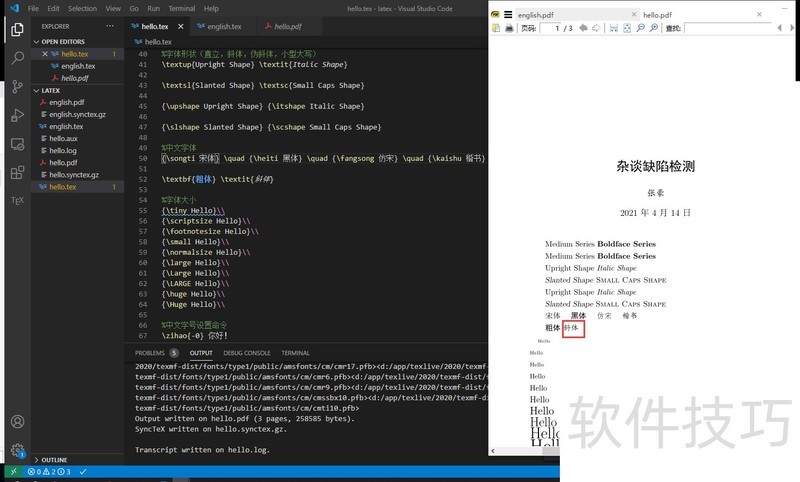This screenshot has width=800, height=482.
Task: Close the english.pdf tab in PDF viewer
Action: pyautogui.click(x=634, y=14)
